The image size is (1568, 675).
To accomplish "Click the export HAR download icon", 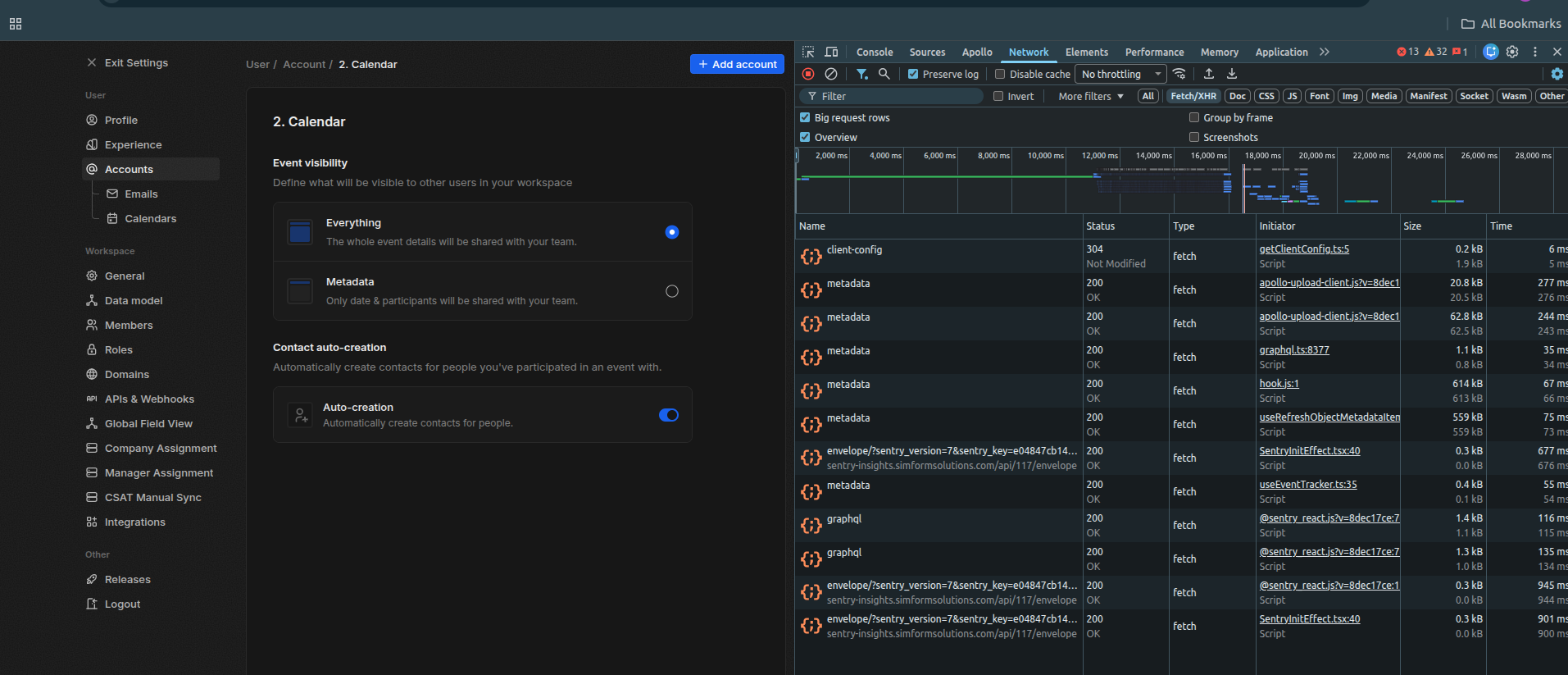I will (1232, 74).
